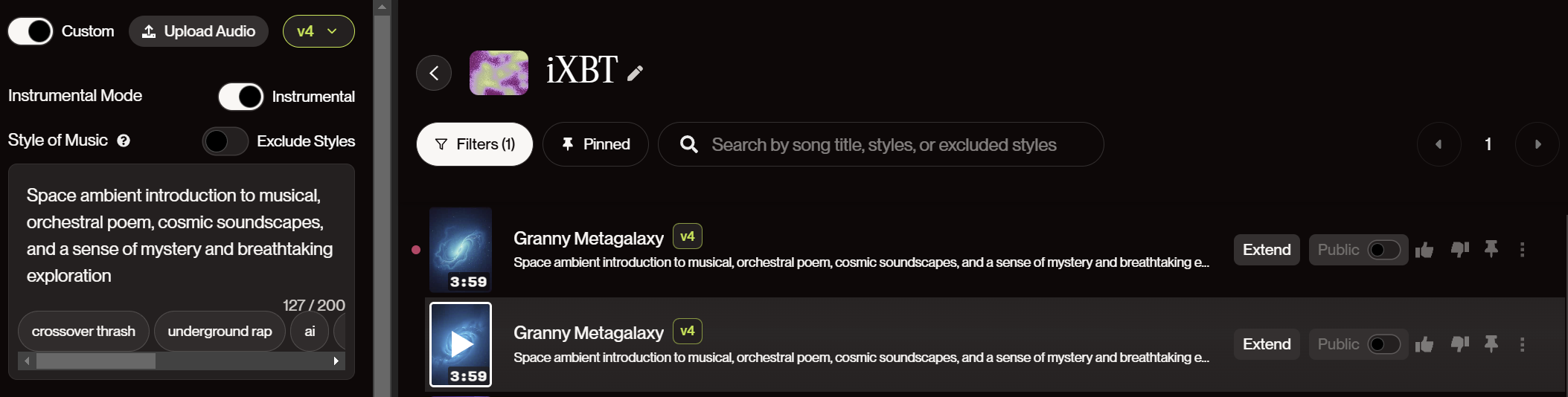
Task: Click the Upload Audio button
Action: tap(199, 31)
